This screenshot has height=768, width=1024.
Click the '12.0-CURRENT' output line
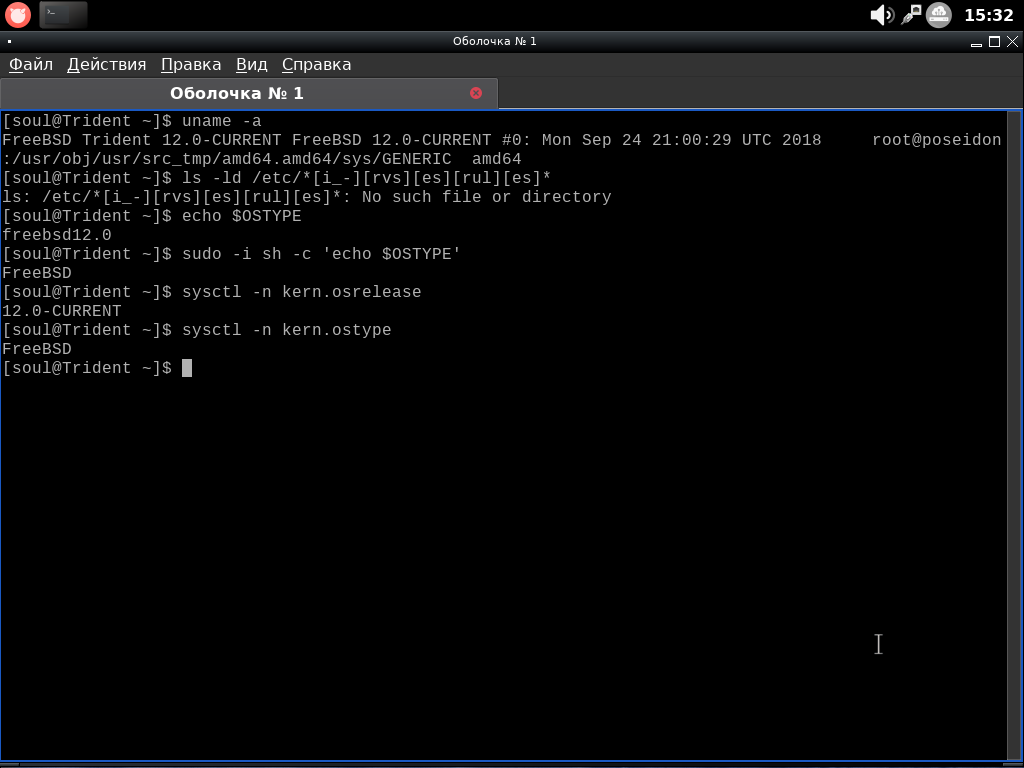(x=61, y=311)
